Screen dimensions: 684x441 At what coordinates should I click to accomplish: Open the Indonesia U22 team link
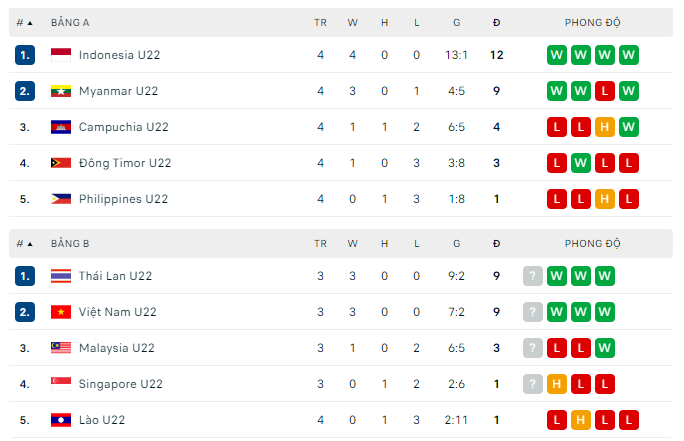[119, 55]
